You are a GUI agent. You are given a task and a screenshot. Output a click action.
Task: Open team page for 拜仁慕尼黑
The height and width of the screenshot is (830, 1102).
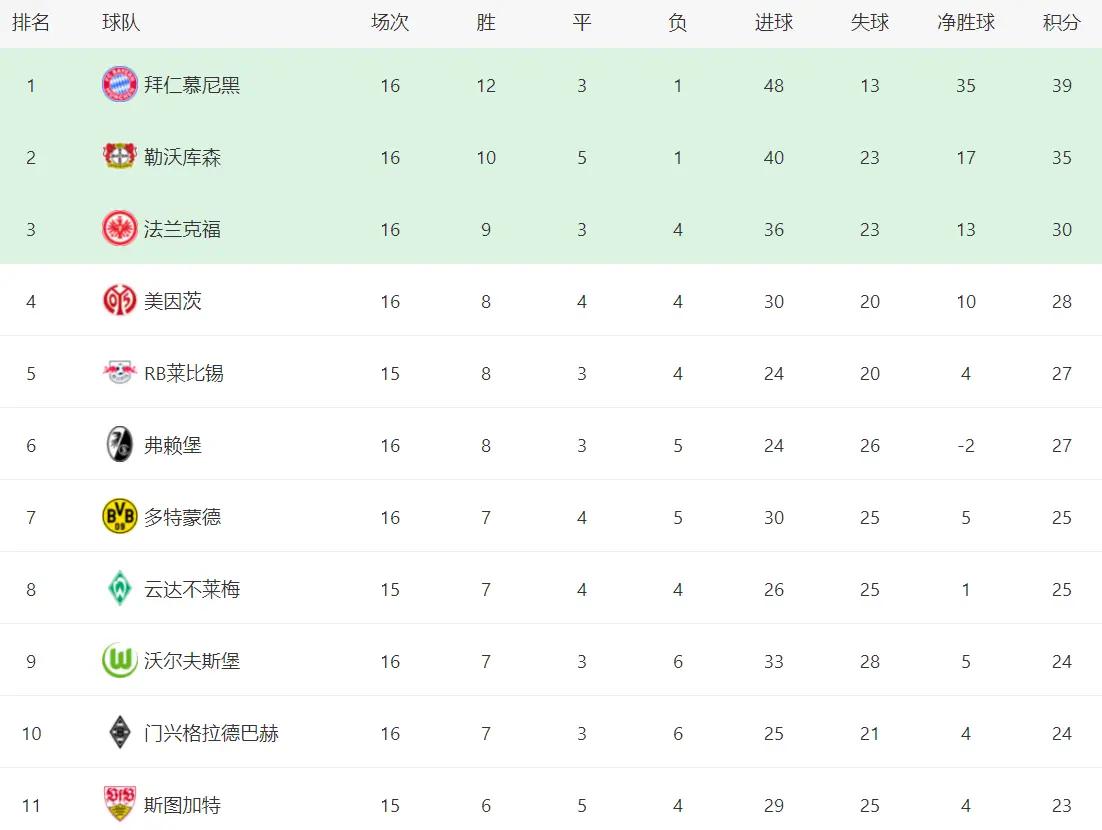(192, 85)
